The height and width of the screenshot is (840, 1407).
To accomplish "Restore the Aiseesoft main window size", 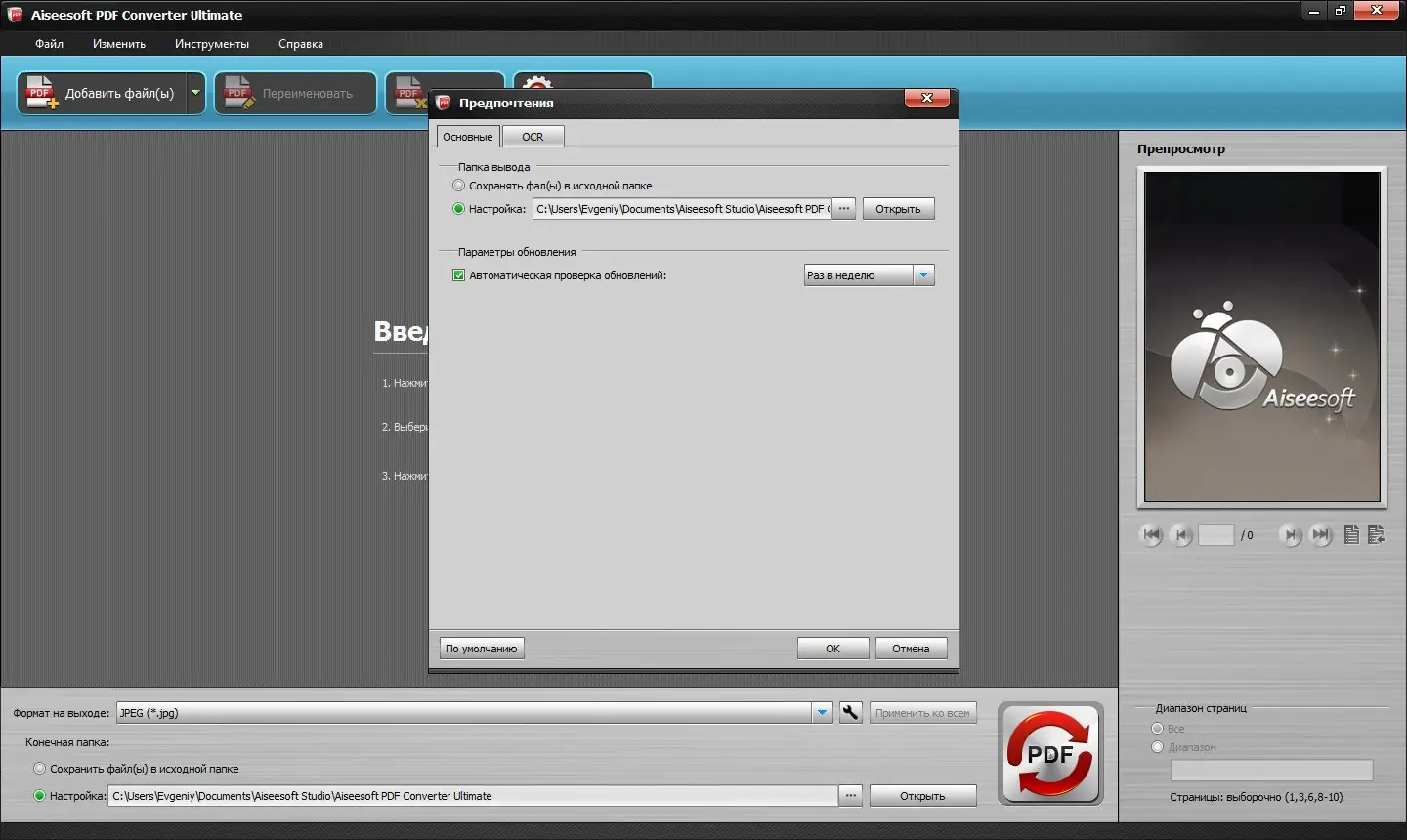I will (x=1341, y=11).
